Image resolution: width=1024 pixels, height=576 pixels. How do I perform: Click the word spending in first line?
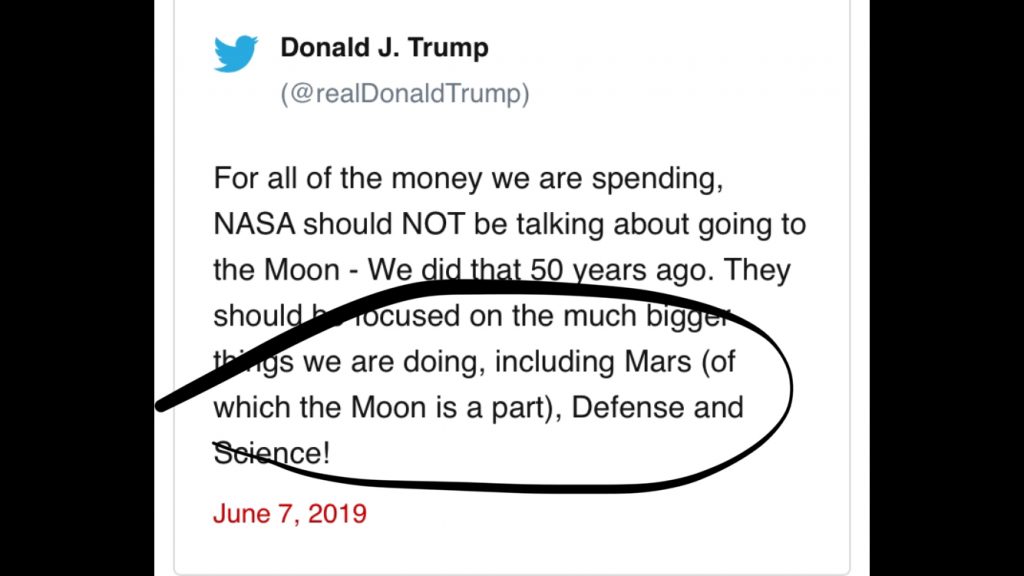point(658,180)
